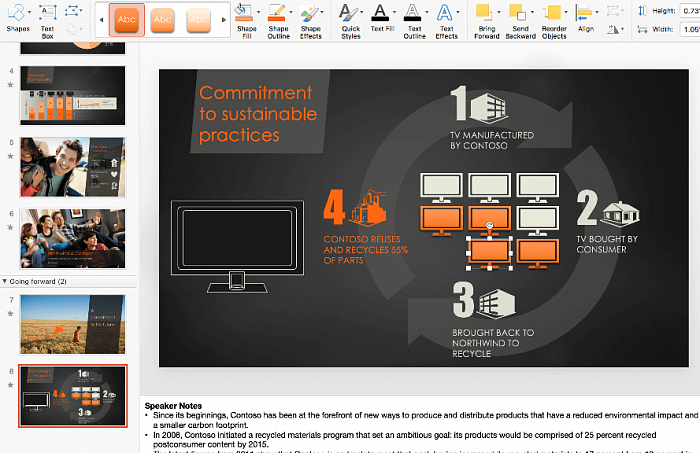Viewport: 700px width, 453px height.
Task: Click Send Backward icon
Action: coord(517,13)
